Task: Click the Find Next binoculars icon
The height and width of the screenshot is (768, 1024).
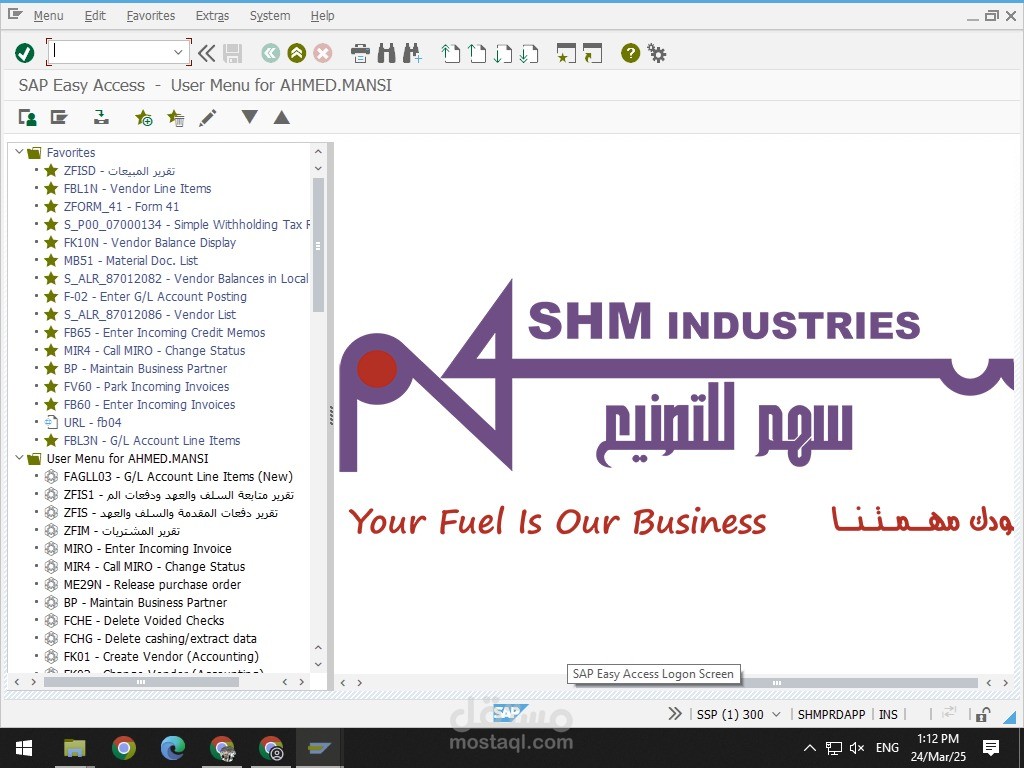Action: [413, 53]
